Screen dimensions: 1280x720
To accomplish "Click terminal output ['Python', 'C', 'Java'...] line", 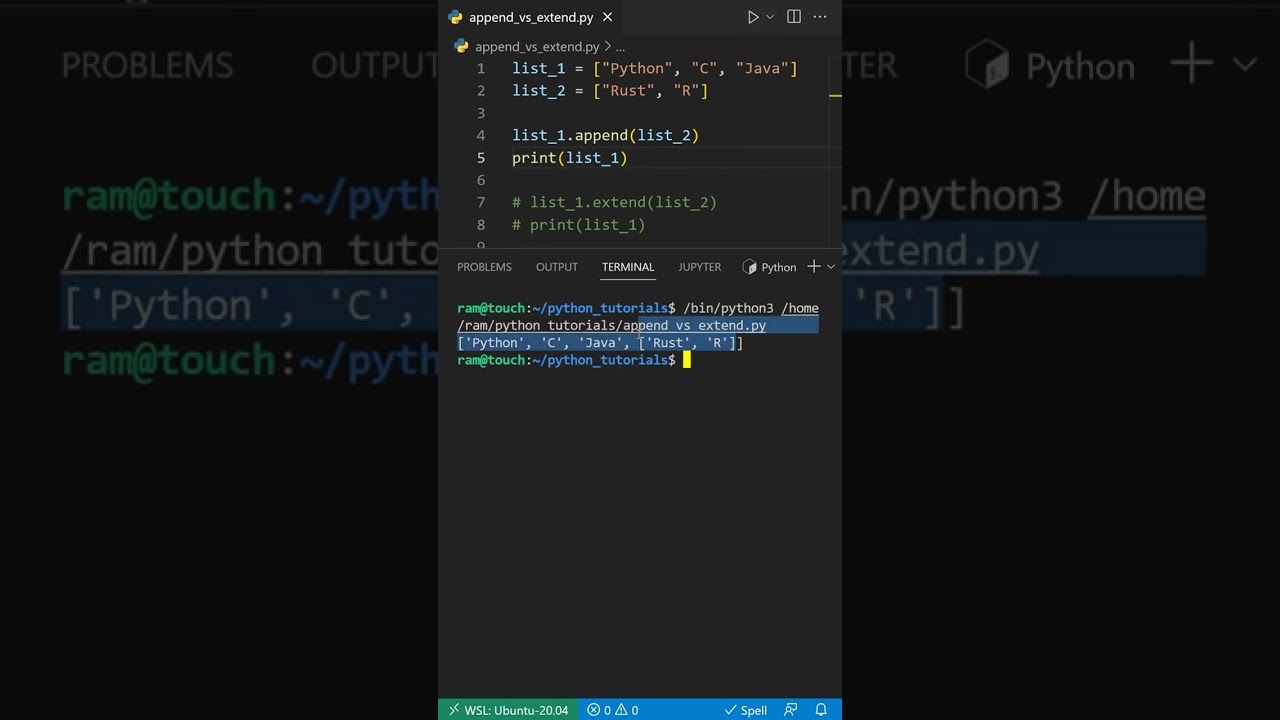I will tap(600, 343).
